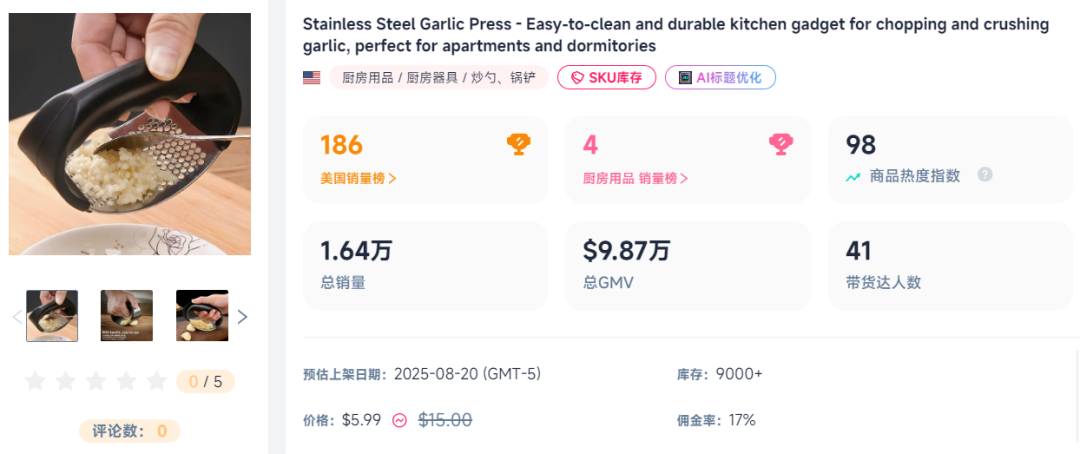The height and width of the screenshot is (454, 1080).
Task: Click the pink trophy icon beside 4
Action: click(x=781, y=144)
